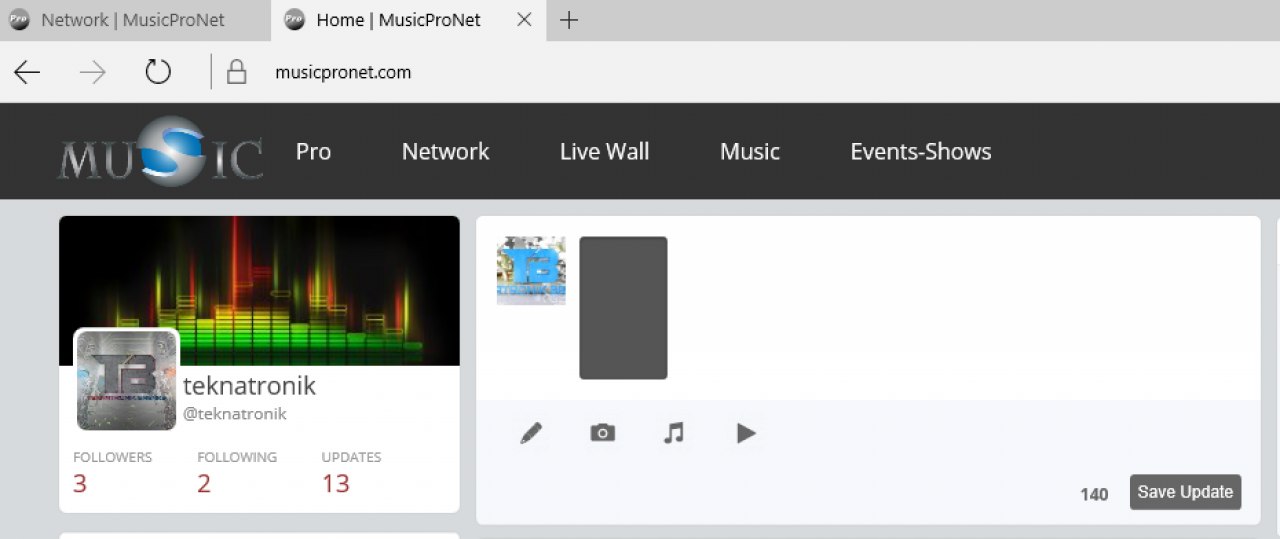Open a new browser tab with the plus icon
This screenshot has height=539, width=1280.
(x=569, y=20)
